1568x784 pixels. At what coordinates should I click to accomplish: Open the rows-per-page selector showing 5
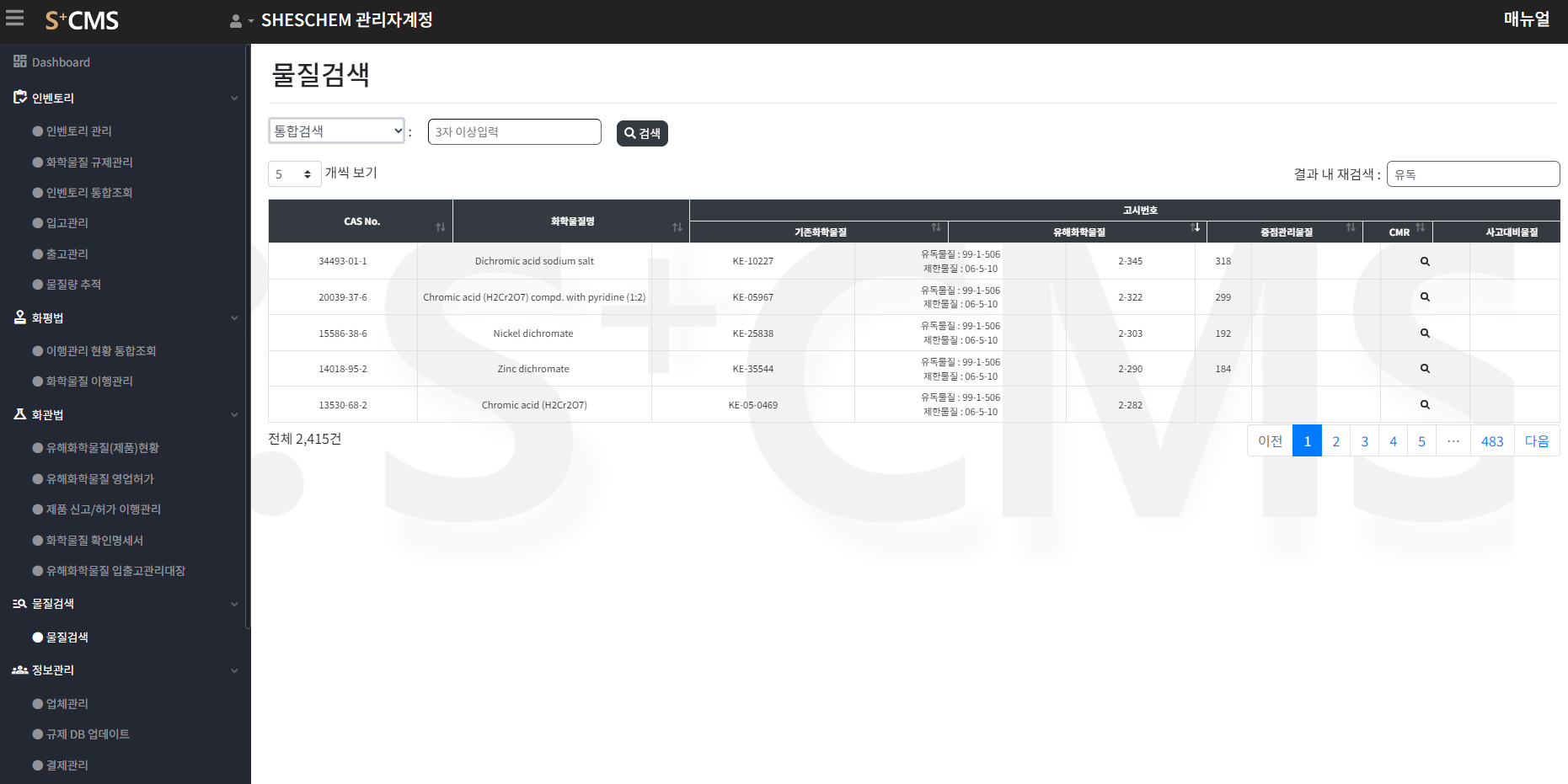[x=294, y=174]
